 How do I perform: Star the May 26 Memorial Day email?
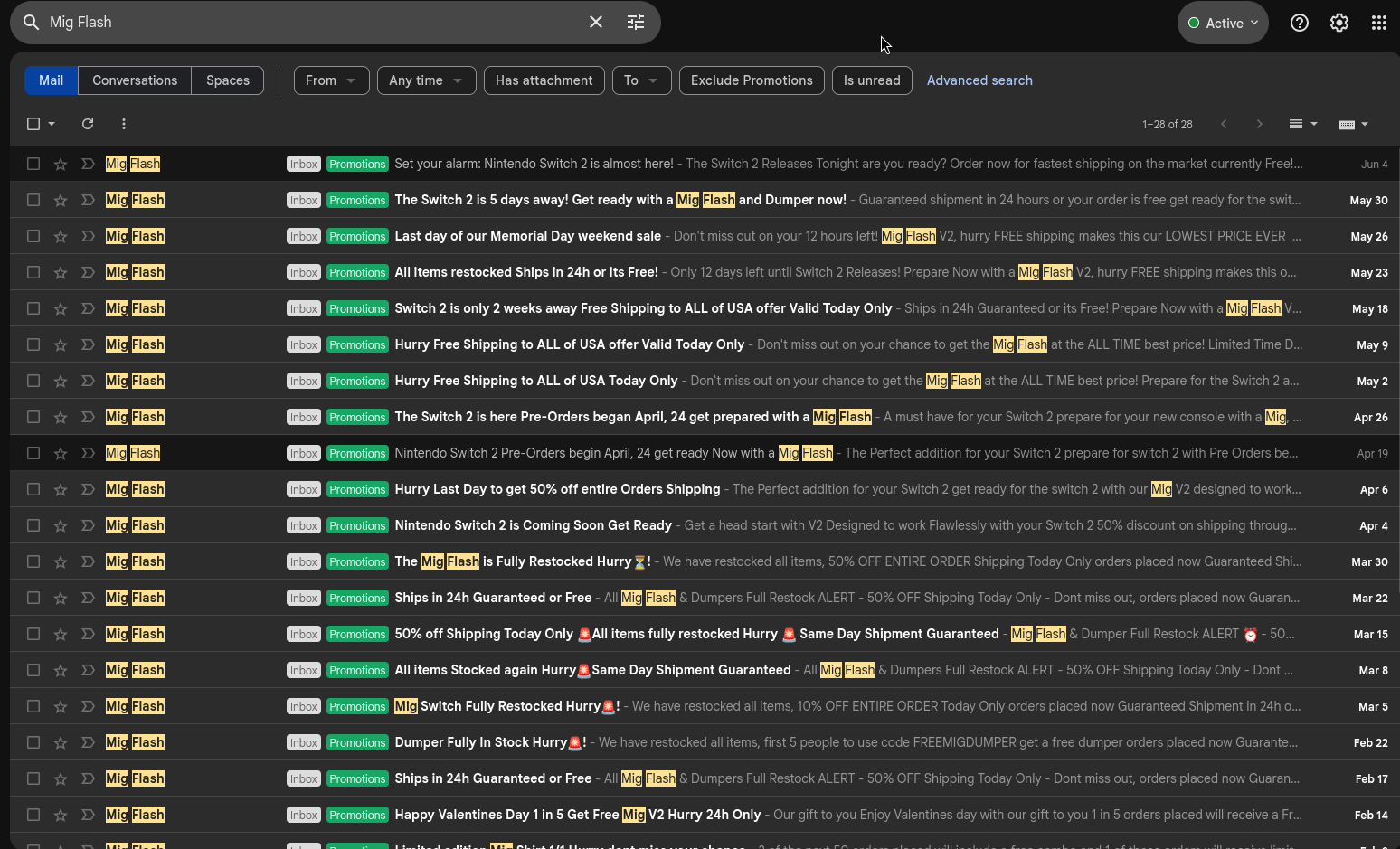pyautogui.click(x=61, y=236)
